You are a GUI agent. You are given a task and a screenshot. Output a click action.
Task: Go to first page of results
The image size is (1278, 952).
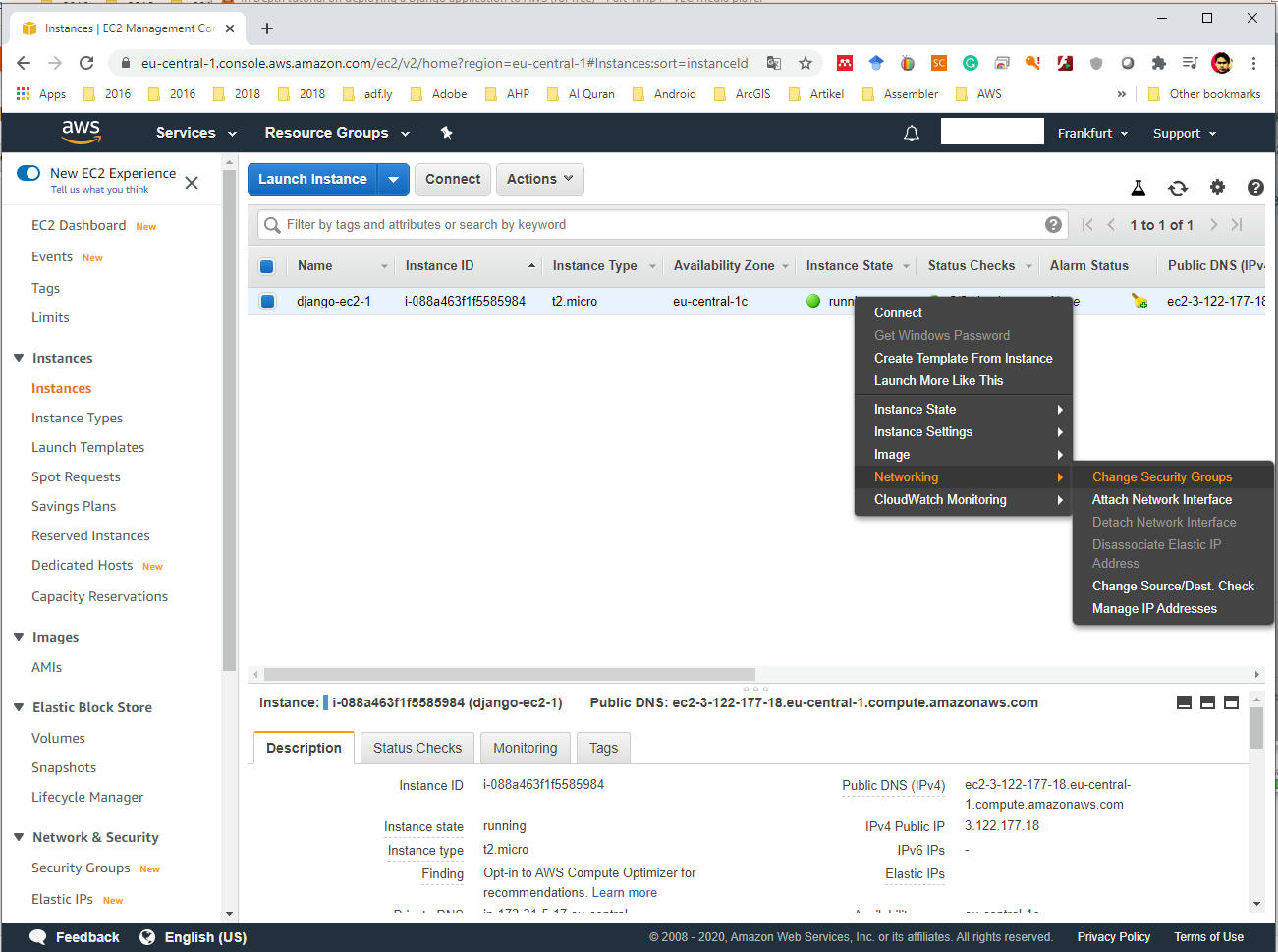coord(1087,225)
